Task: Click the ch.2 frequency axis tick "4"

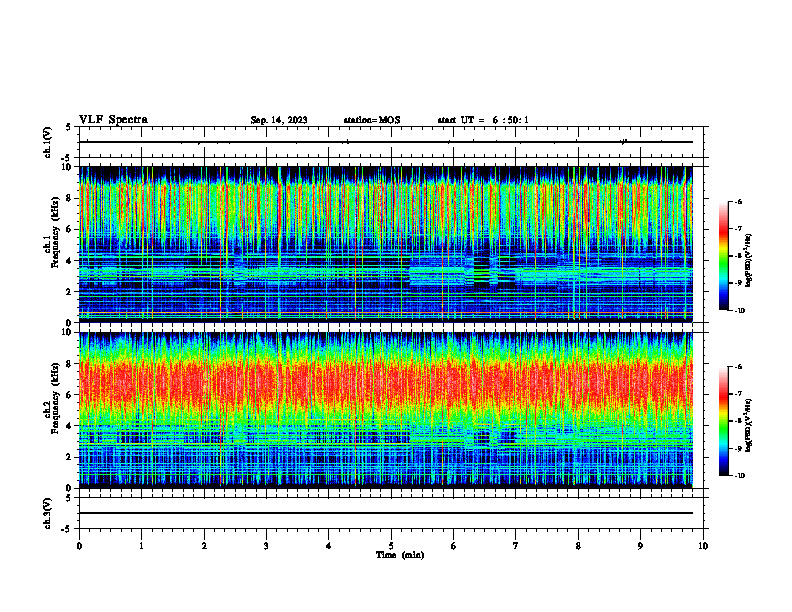Action: (x=70, y=426)
